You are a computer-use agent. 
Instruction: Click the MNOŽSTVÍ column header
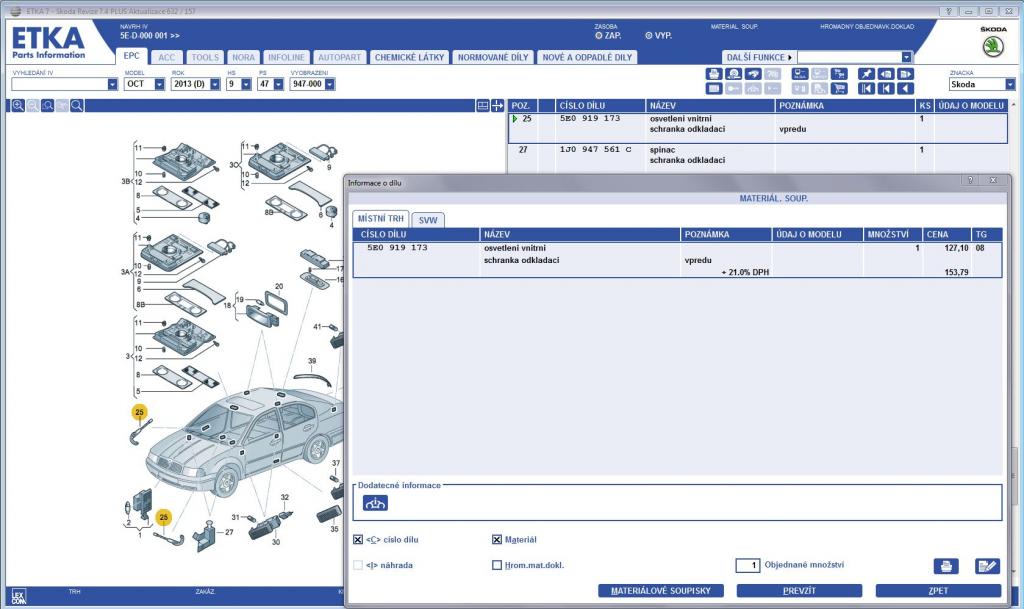click(892, 234)
